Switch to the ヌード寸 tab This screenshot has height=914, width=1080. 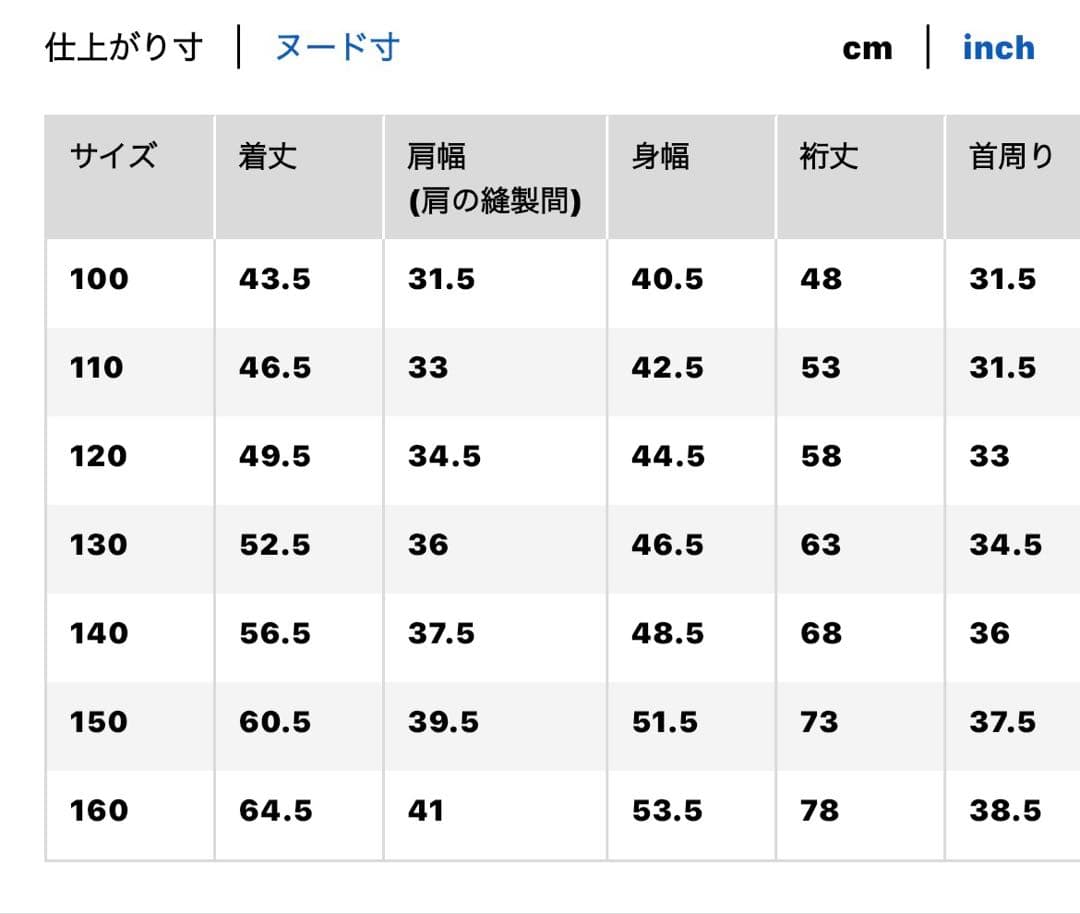[x=338, y=48]
